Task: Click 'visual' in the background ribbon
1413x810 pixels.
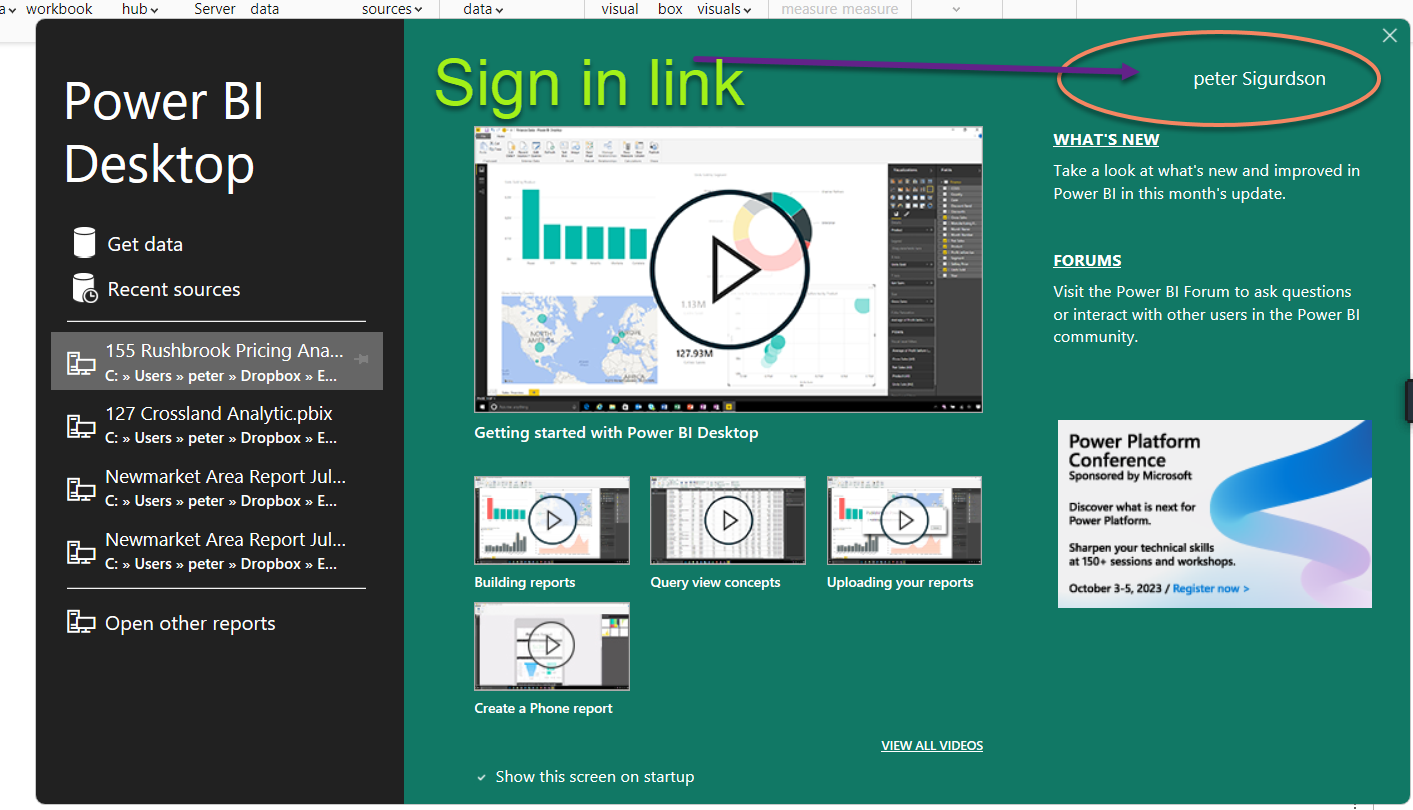Action: click(x=620, y=9)
